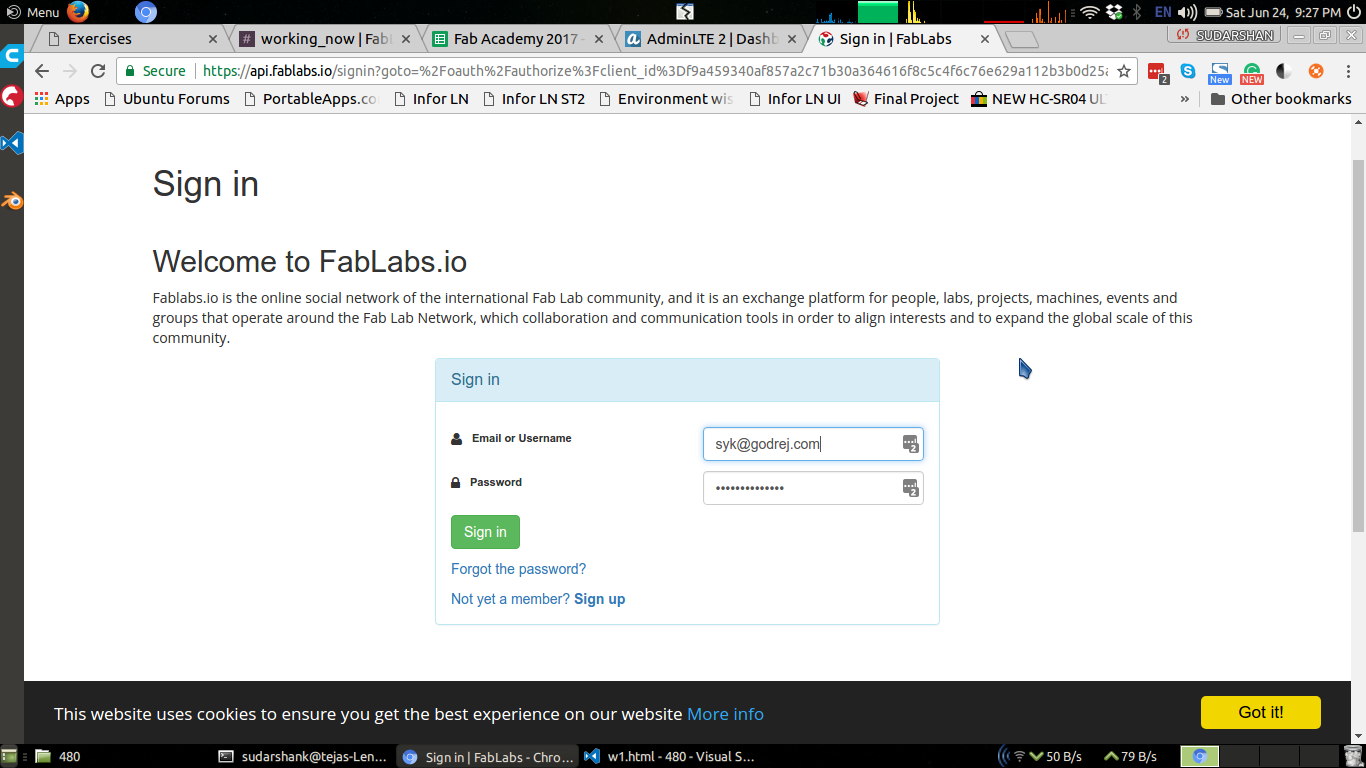
Task: Go back to the previous page
Action: tap(42, 71)
